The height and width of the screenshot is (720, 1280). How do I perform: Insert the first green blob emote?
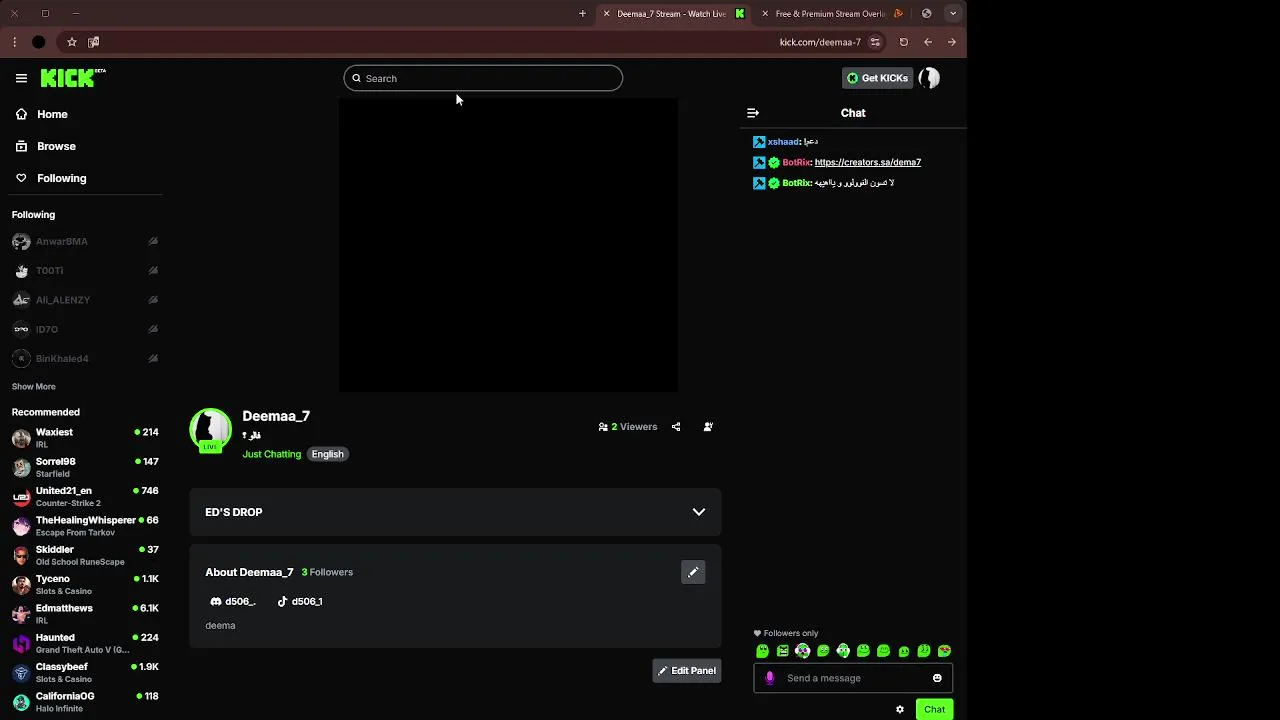762,651
